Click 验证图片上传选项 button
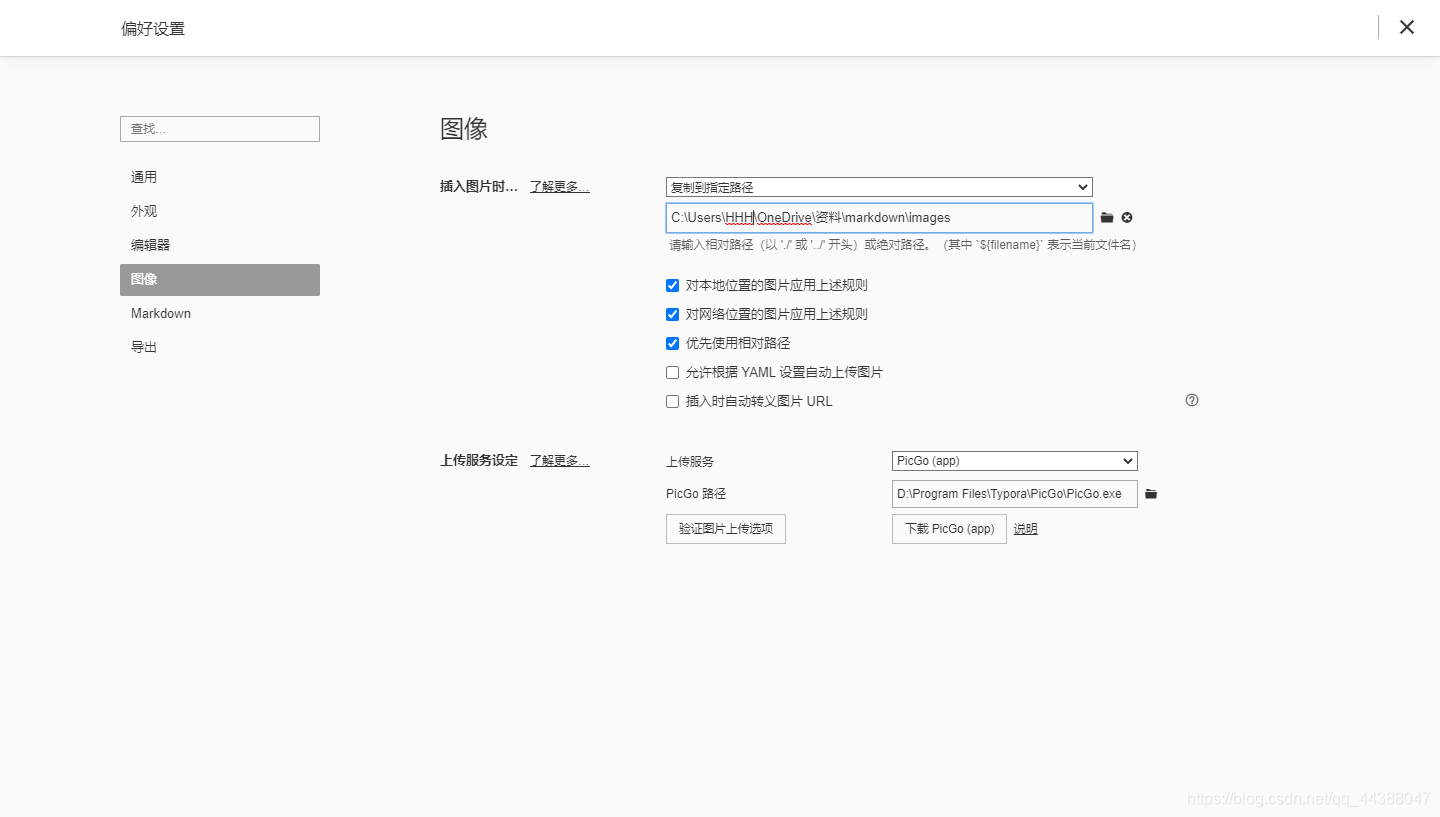 (726, 529)
